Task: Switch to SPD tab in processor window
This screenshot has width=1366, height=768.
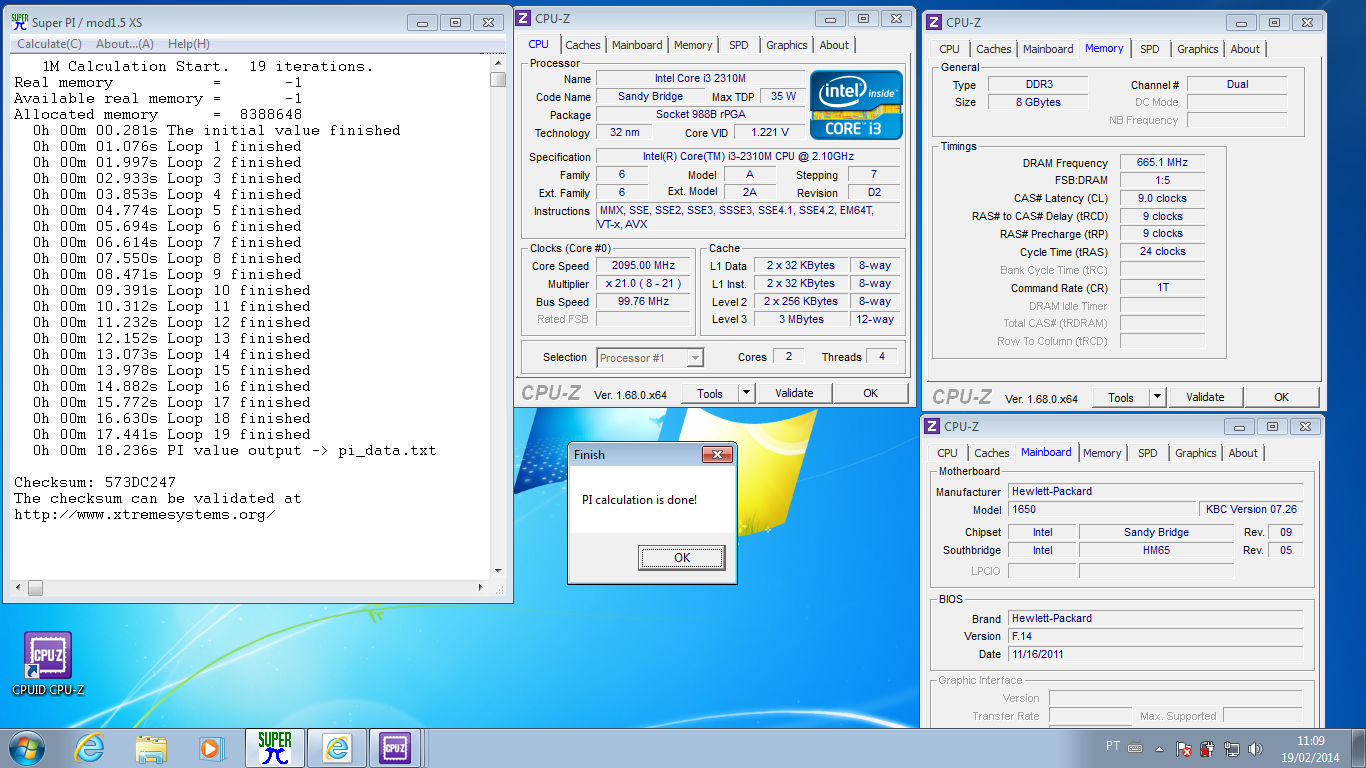Action: click(738, 45)
